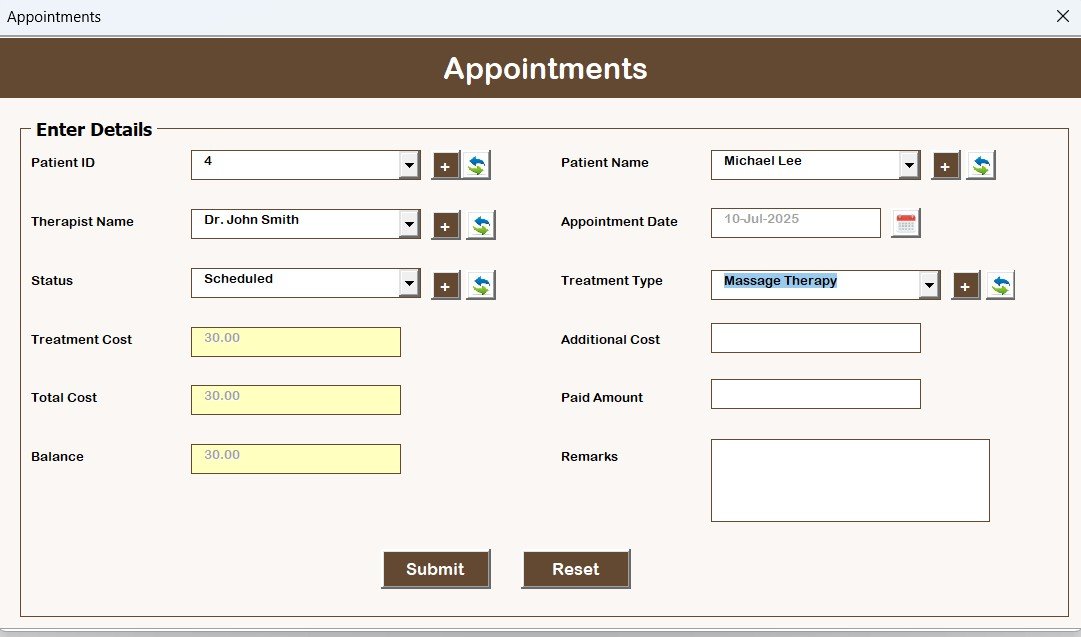Refresh the Therapist Name list
This screenshot has width=1081, height=637.
pyautogui.click(x=481, y=225)
